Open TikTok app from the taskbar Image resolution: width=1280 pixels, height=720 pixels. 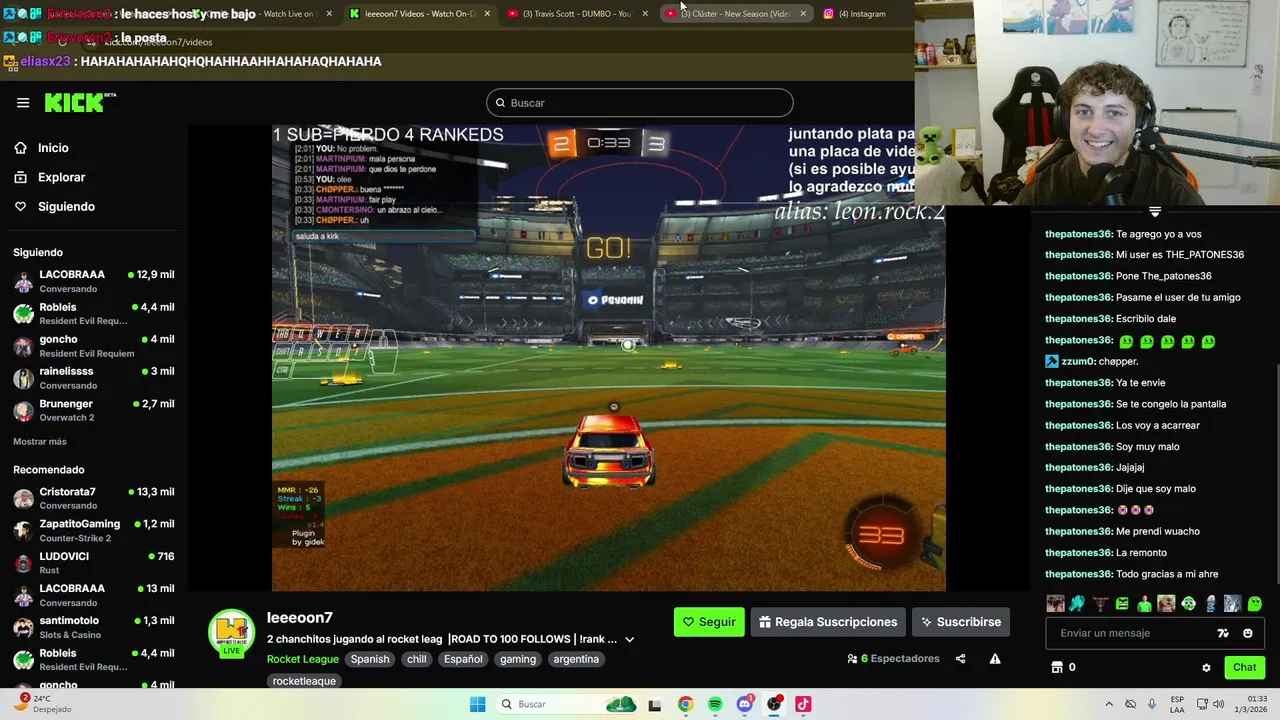803,704
